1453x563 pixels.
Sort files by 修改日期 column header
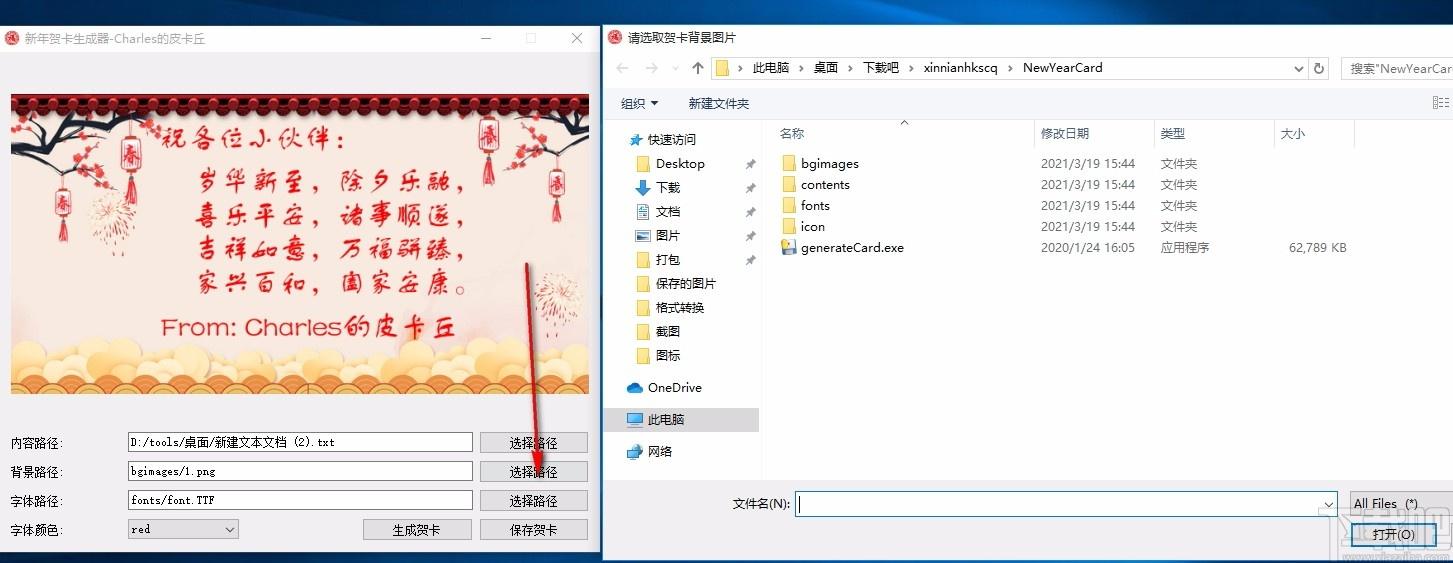tap(1064, 133)
